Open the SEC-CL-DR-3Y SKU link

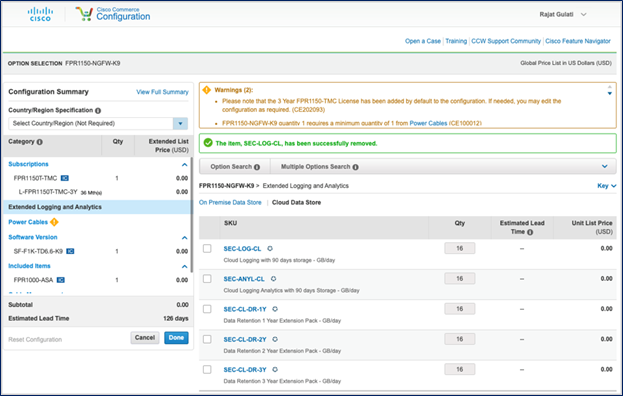[x=245, y=369]
